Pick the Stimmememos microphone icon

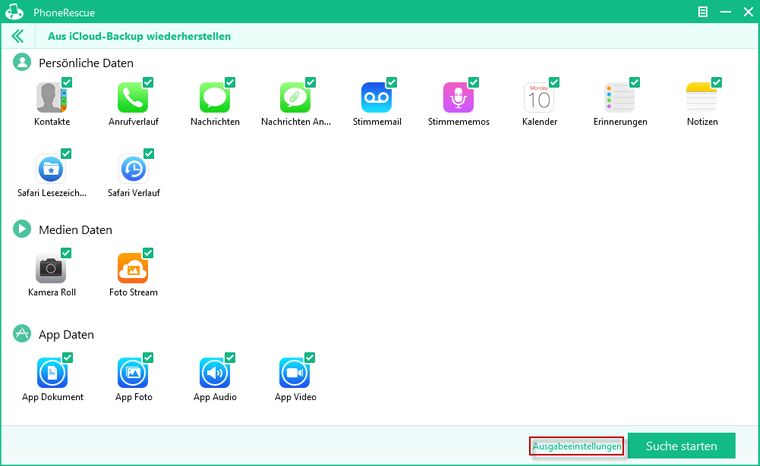pyautogui.click(x=458, y=97)
